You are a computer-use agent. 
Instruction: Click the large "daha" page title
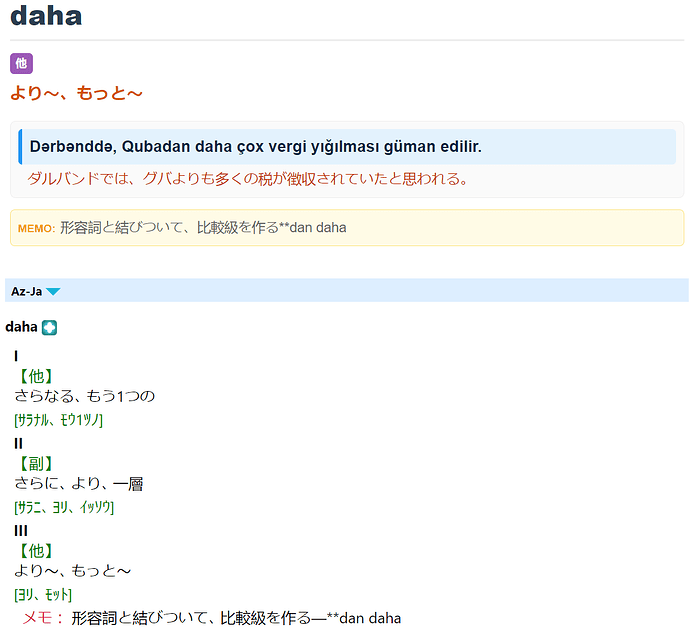[46, 16]
